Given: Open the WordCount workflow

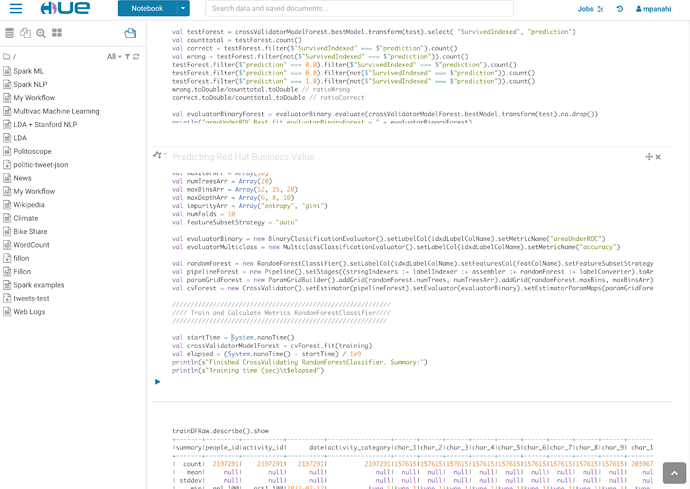Looking at the screenshot, I should pos(32,245).
